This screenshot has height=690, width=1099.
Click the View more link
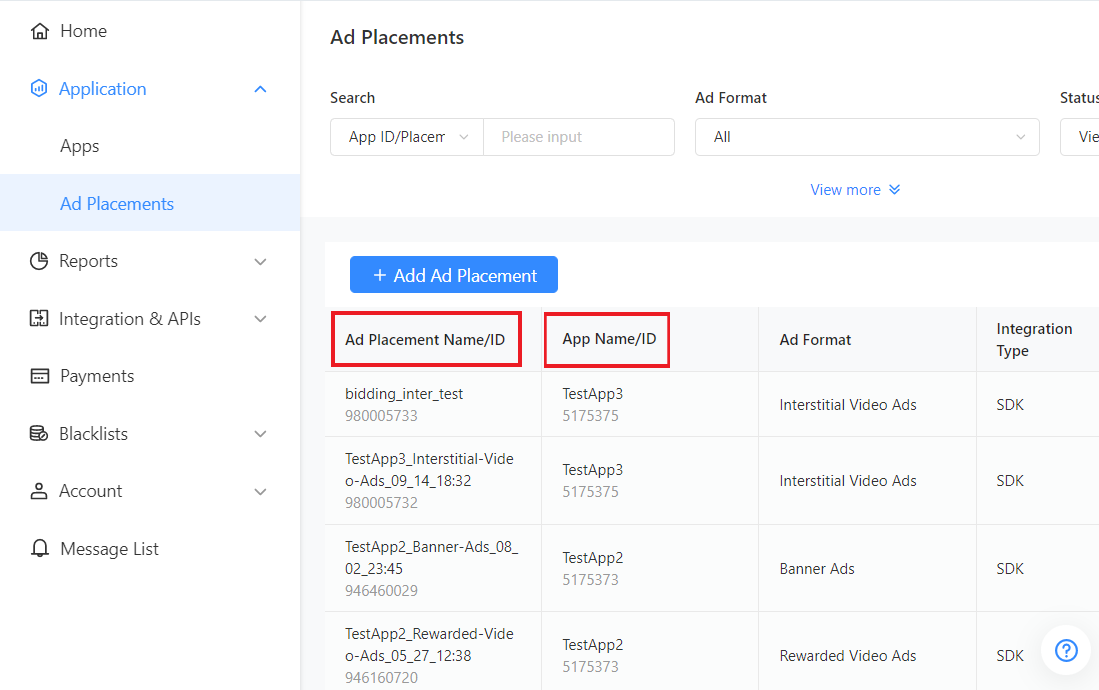pyautogui.click(x=855, y=190)
